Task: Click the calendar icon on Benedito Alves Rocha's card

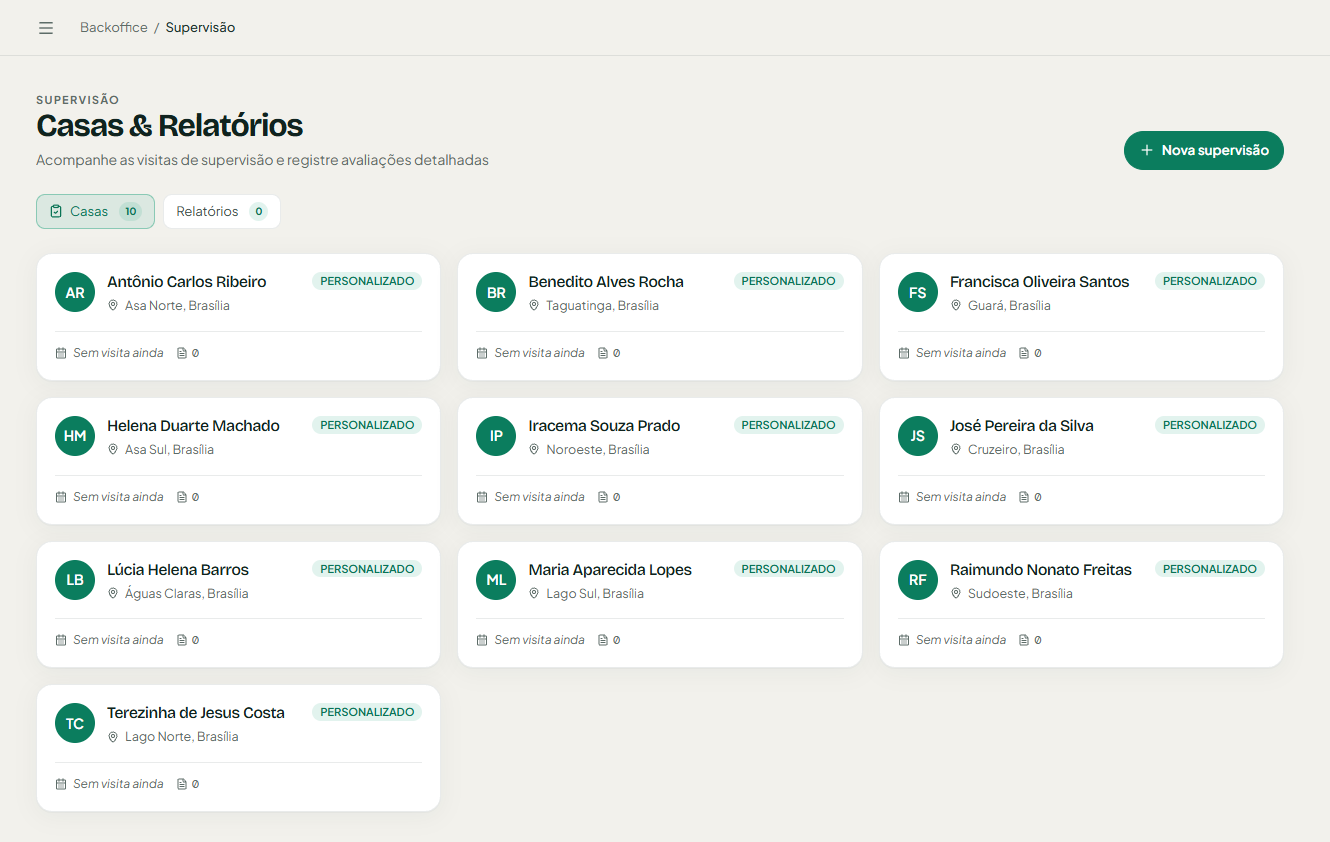Action: [x=482, y=353]
